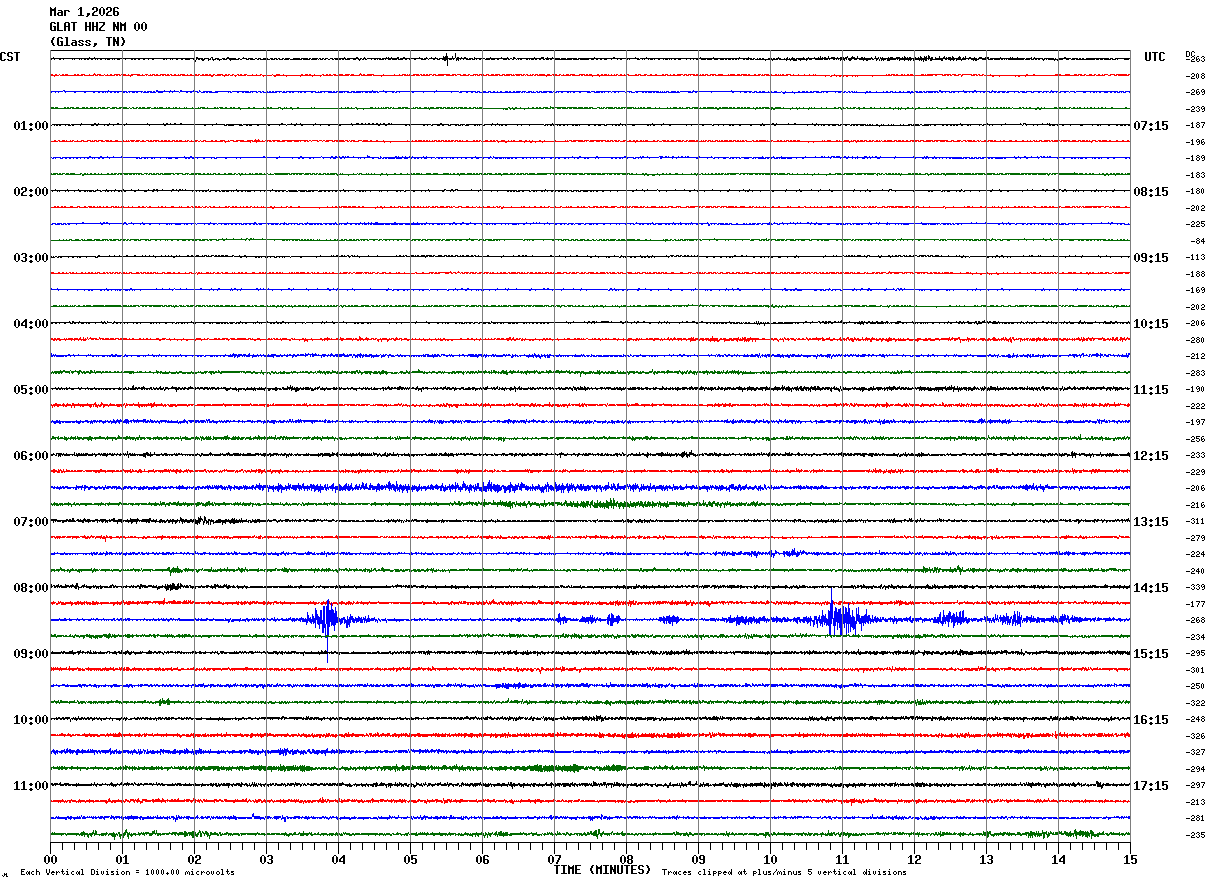Screen dimensions: 1210x886
Task: Click the DC offset value -177
Action: 1195,604
